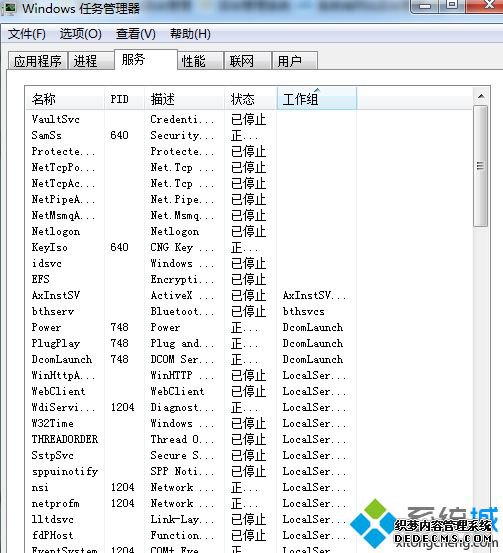The height and width of the screenshot is (553, 503).
Task: Switch to the 性能 tab
Action: pyautogui.click(x=200, y=61)
